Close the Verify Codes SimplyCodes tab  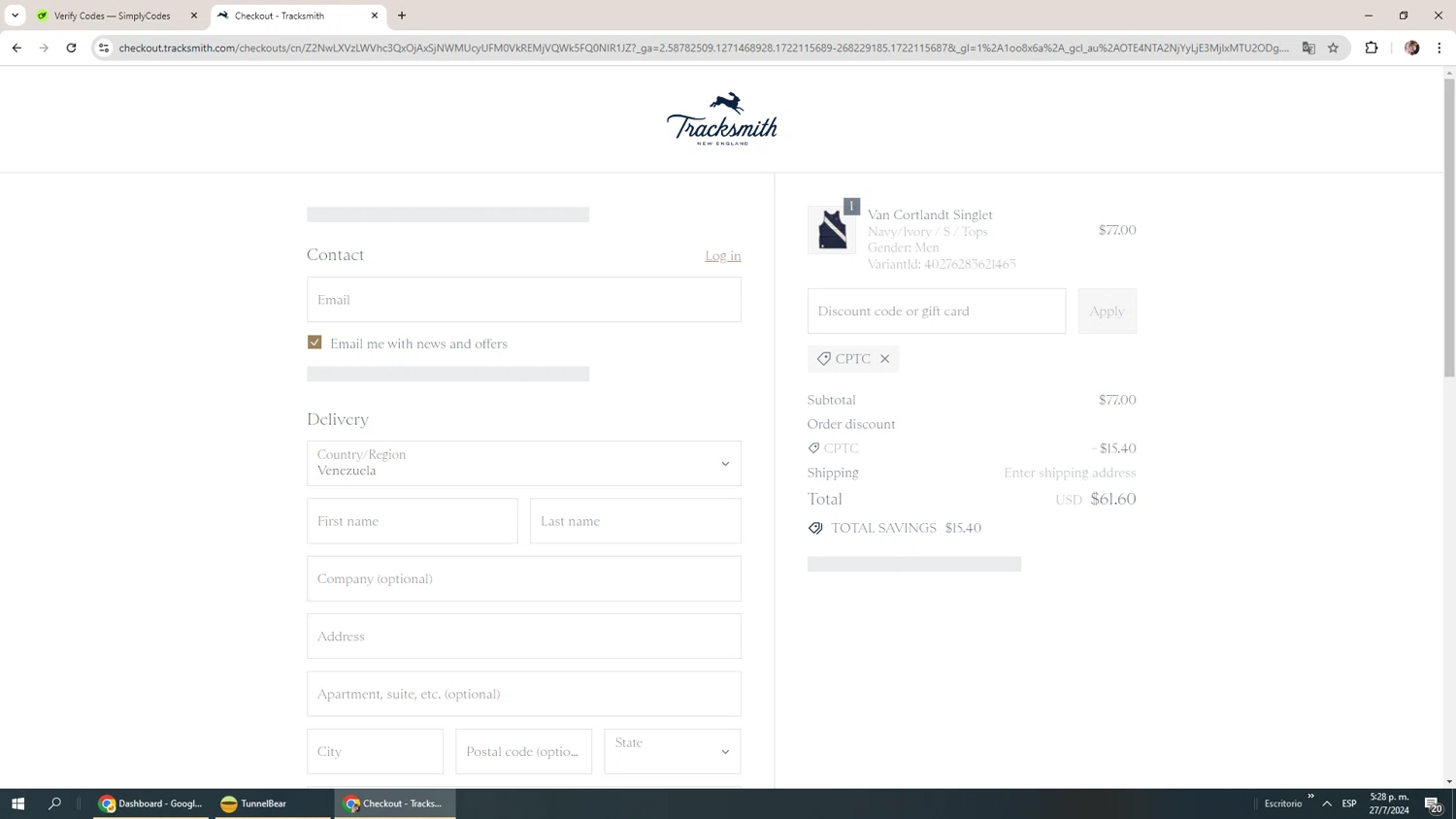[x=194, y=16]
